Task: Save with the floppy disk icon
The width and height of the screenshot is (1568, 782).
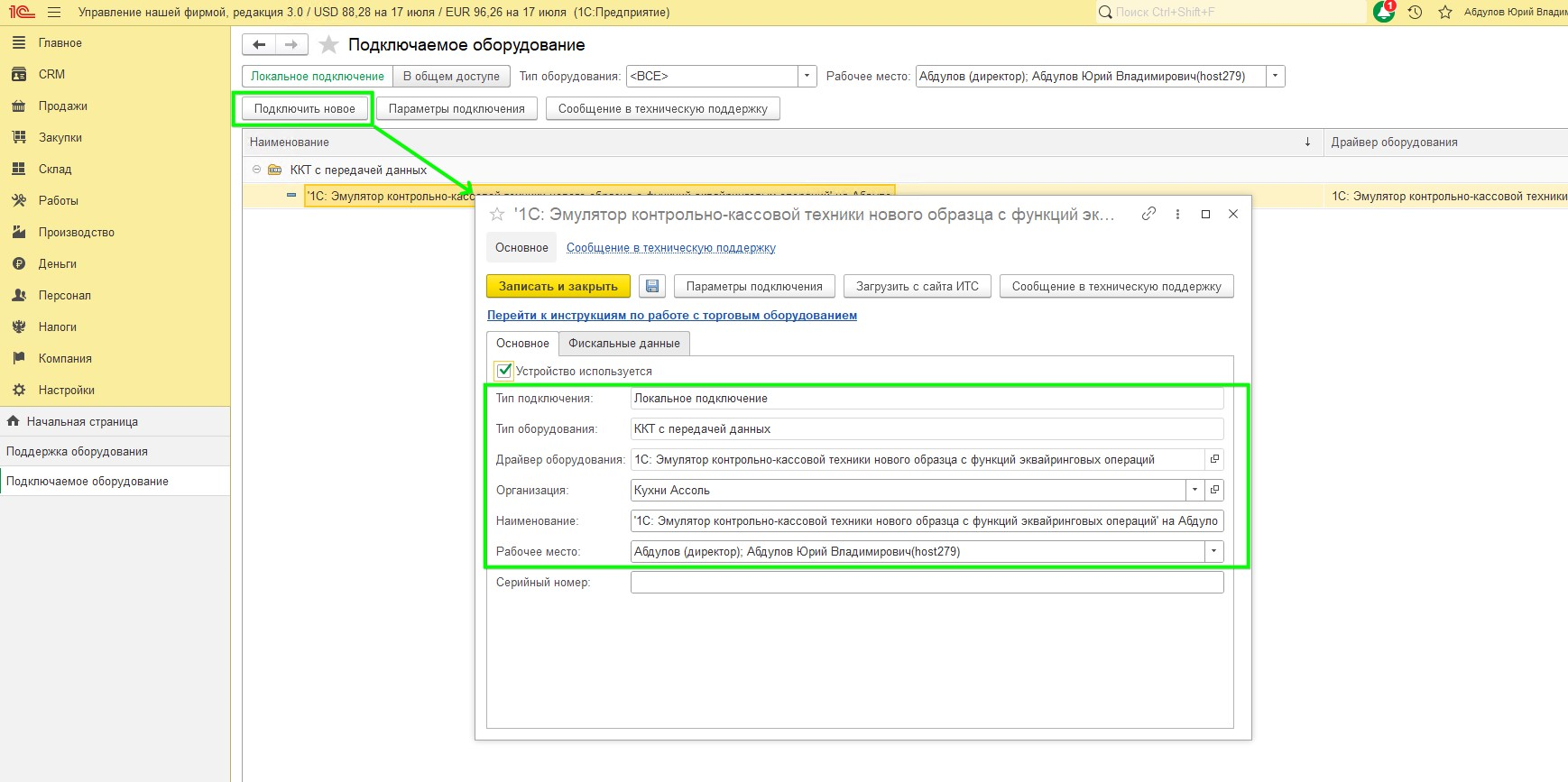Action: (x=652, y=286)
